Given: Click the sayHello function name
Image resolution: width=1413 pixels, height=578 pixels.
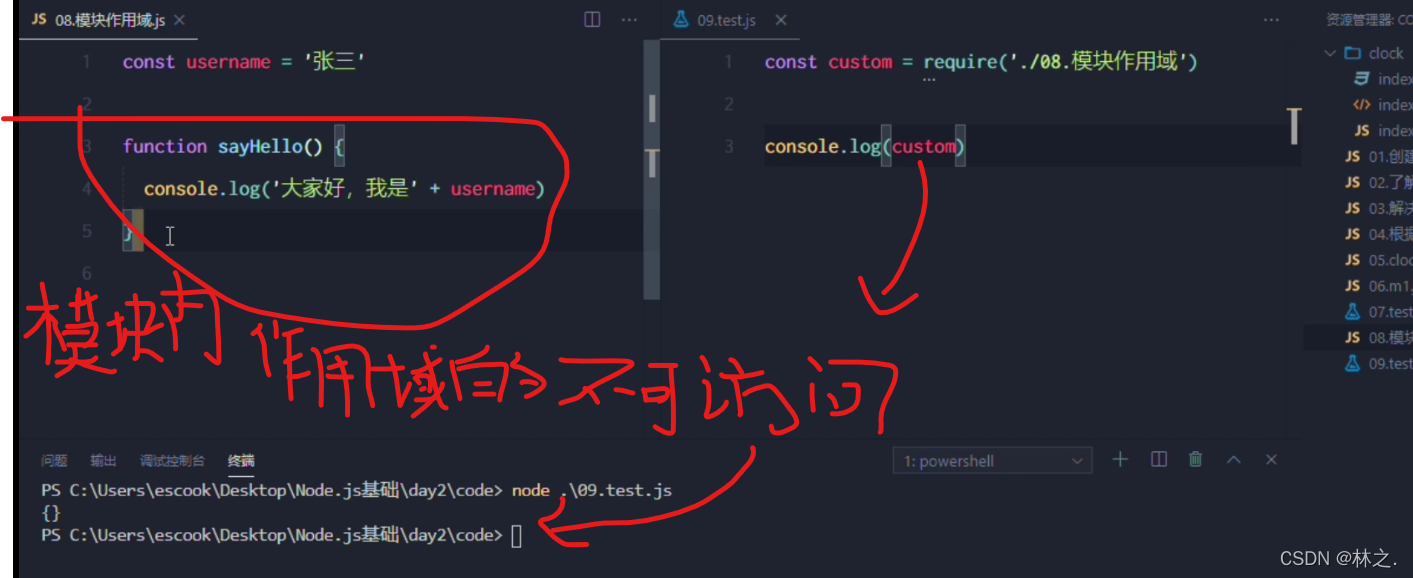Looking at the screenshot, I should click(x=260, y=147).
